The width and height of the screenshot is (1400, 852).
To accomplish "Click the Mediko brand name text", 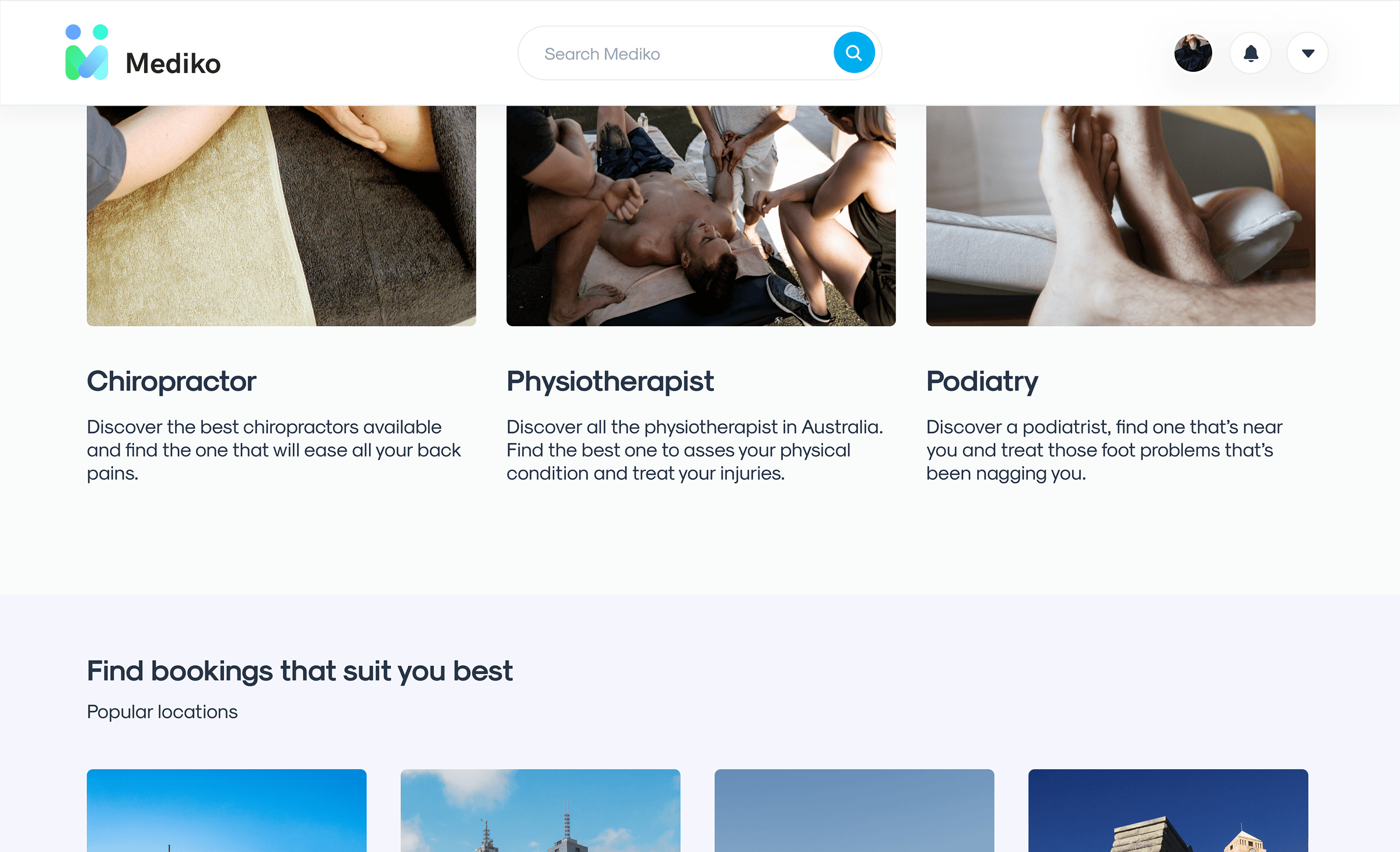I will point(173,63).
